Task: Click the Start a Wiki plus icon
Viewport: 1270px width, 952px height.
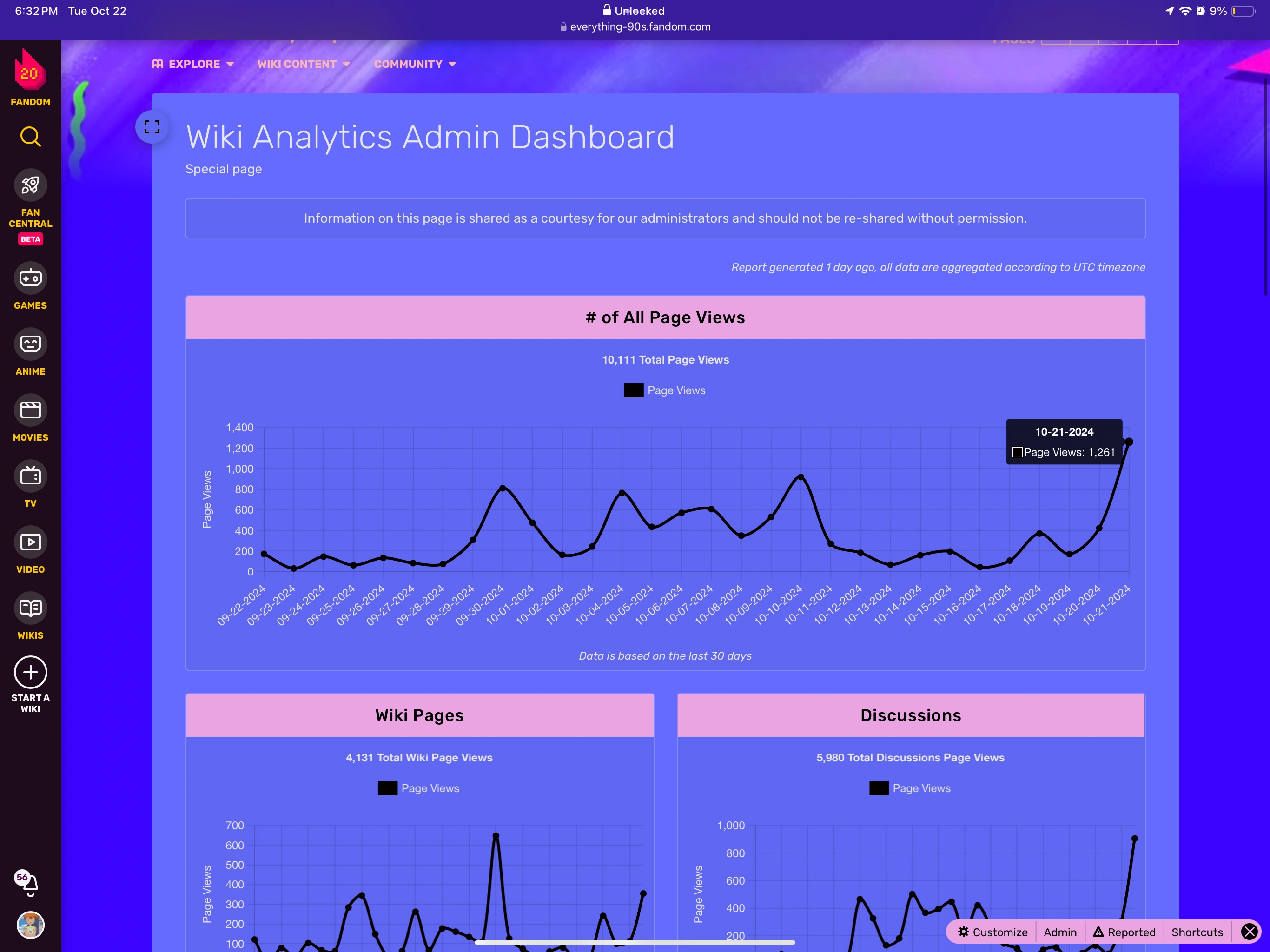Action: pos(30,672)
